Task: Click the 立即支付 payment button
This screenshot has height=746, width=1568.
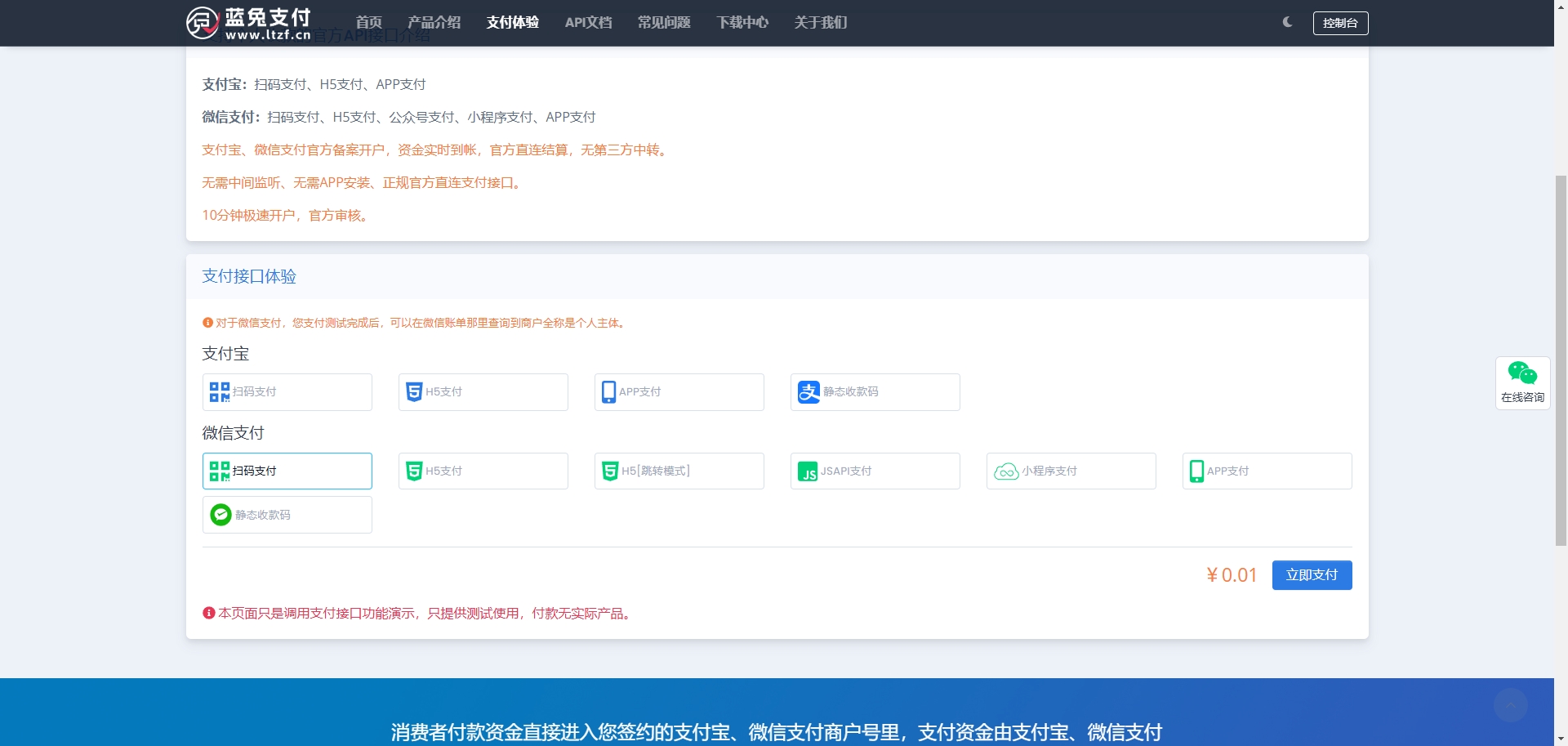Action: [1312, 574]
